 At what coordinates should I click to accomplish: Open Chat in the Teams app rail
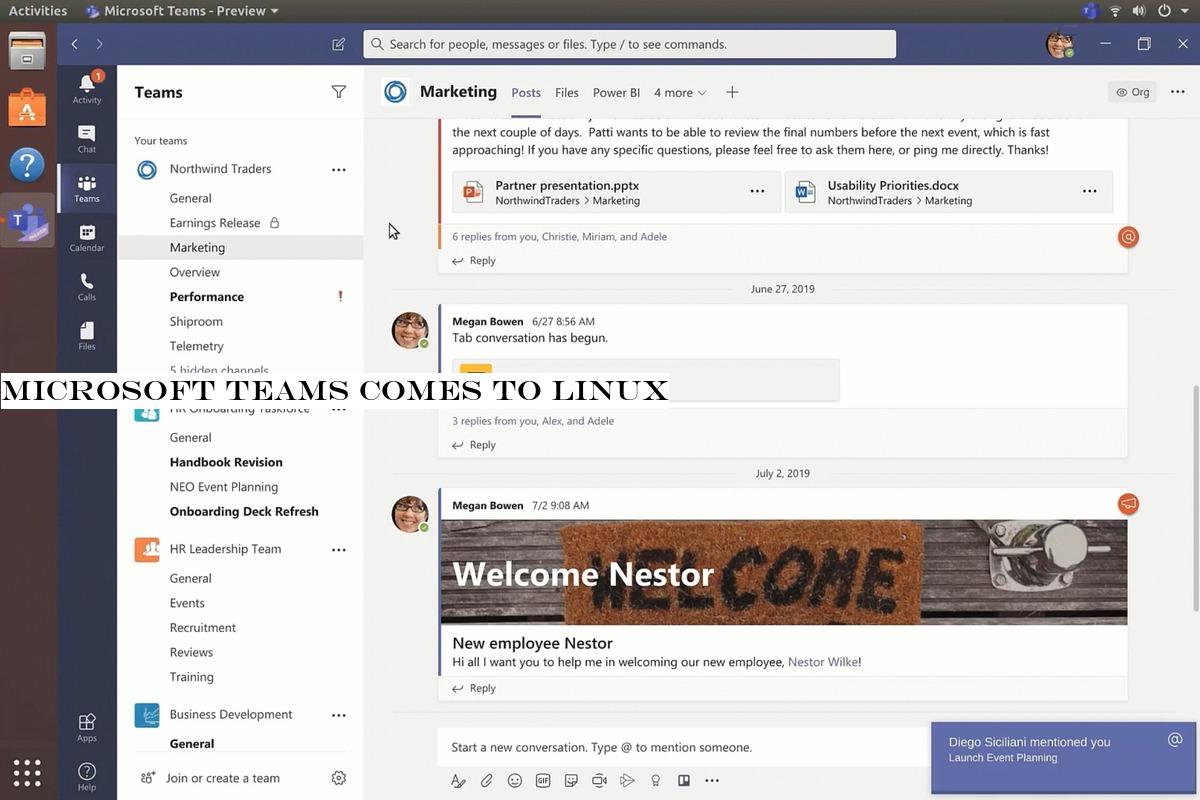point(87,139)
